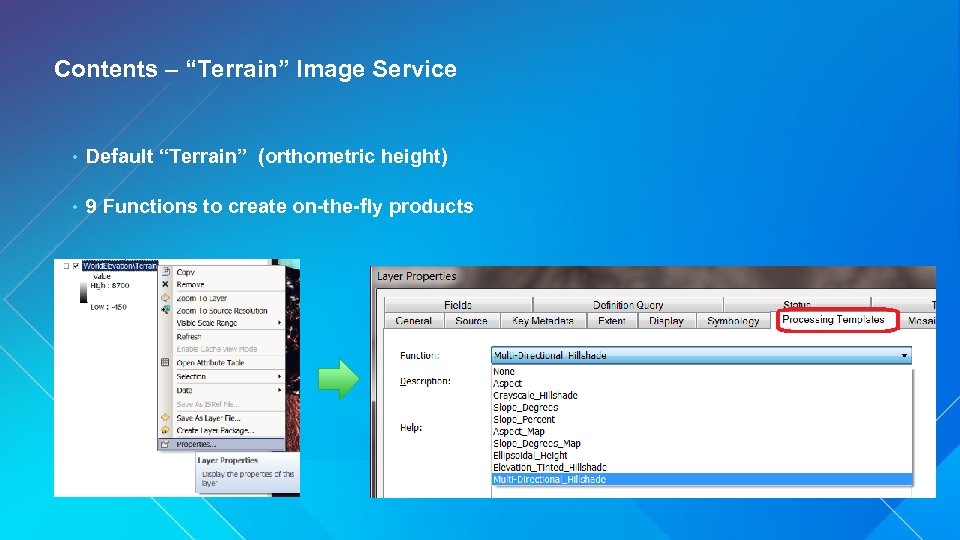Click the Save As Layer File icon
Image resolution: width=960 pixels, height=540 pixels.
click(x=165, y=418)
